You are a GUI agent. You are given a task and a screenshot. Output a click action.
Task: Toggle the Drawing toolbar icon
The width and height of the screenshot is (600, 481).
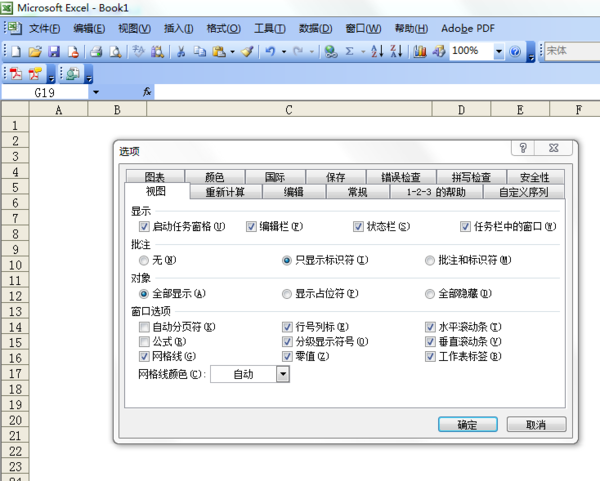pos(439,51)
